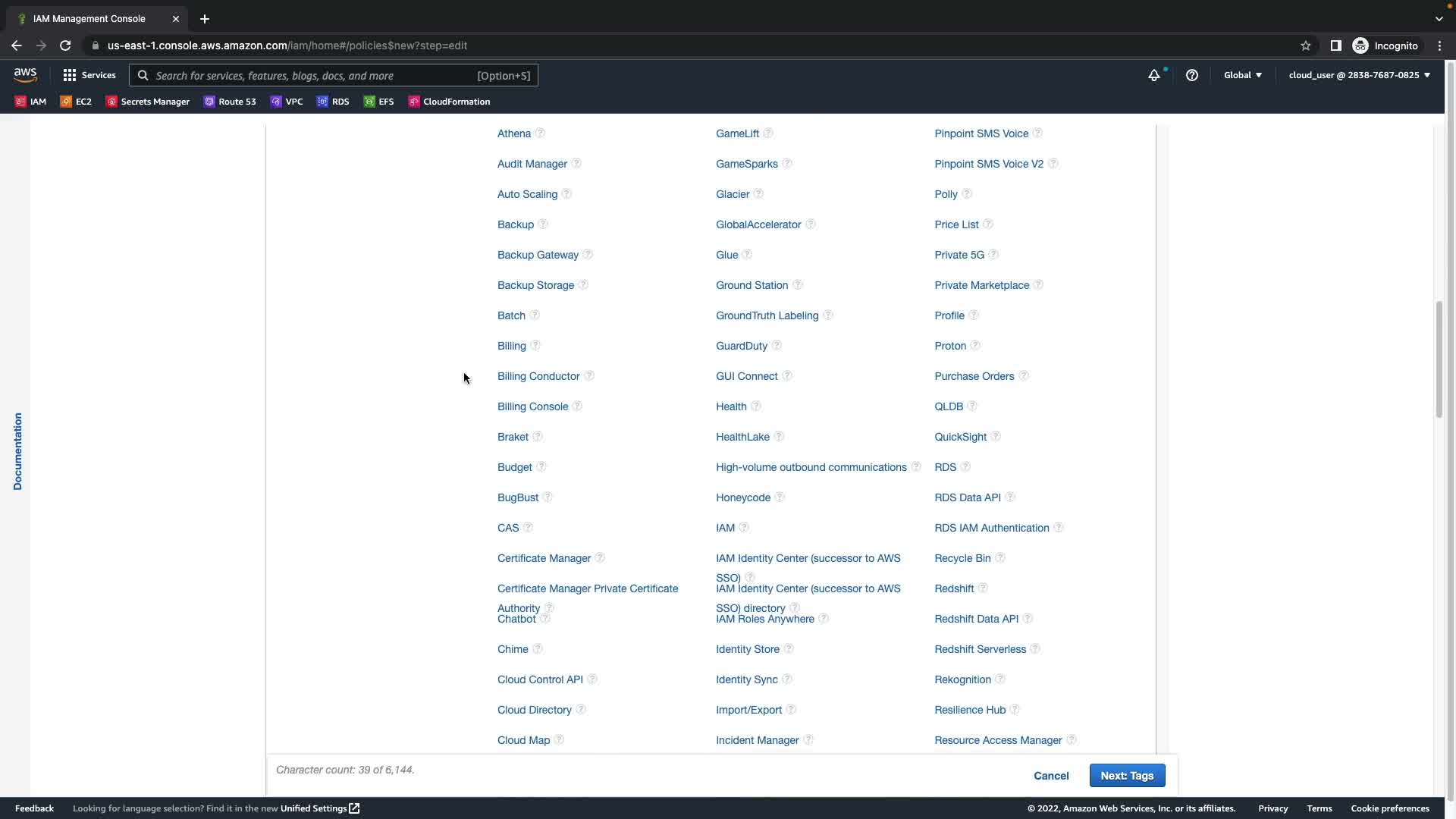Click help icon next to Athena
Image resolution: width=1456 pixels, height=819 pixels.
point(540,133)
